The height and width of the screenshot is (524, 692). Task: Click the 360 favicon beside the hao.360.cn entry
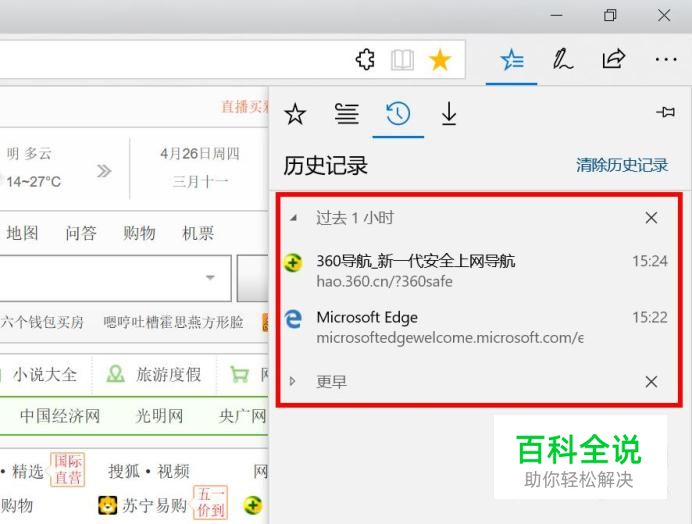293,263
